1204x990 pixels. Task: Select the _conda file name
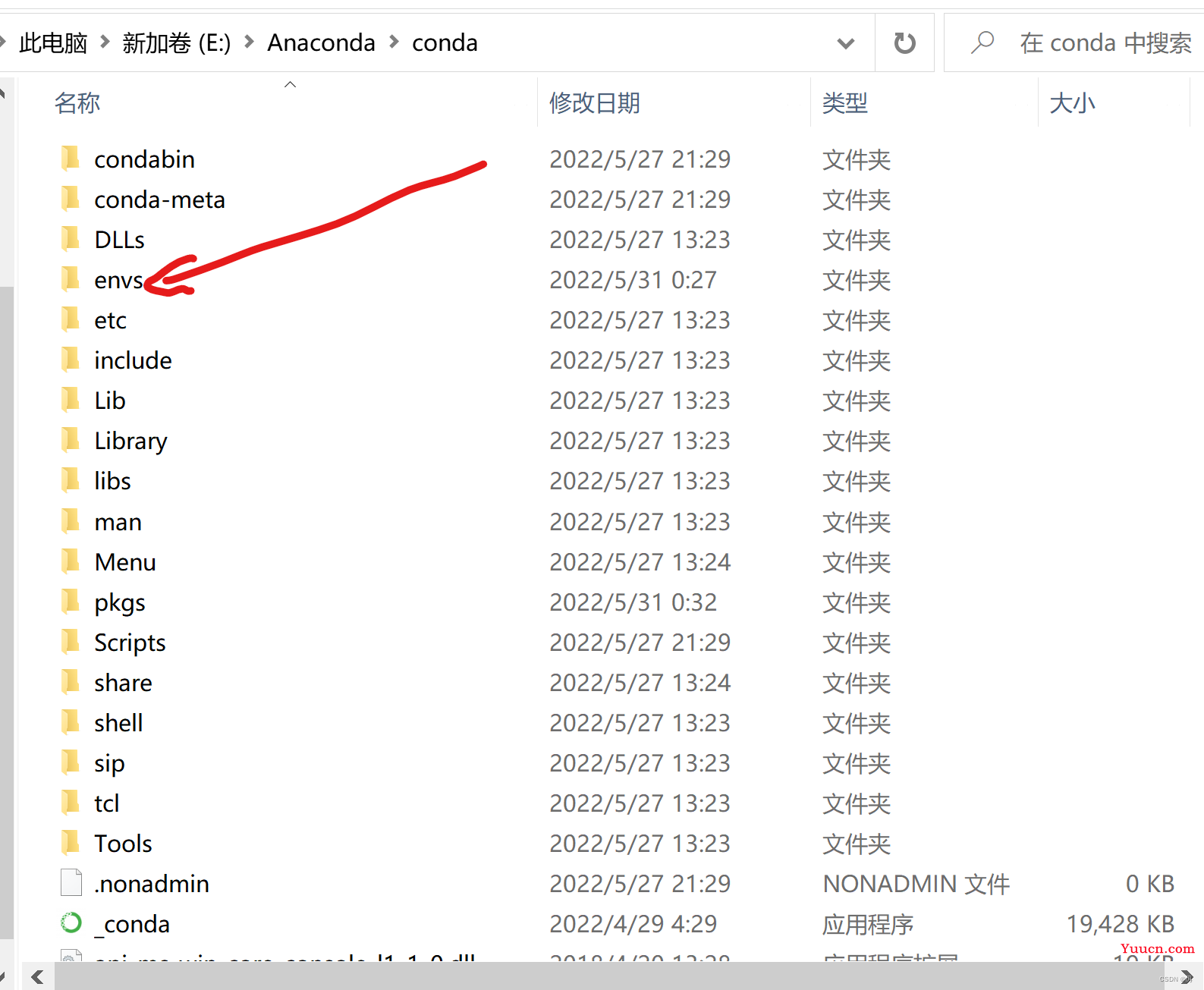point(132,924)
